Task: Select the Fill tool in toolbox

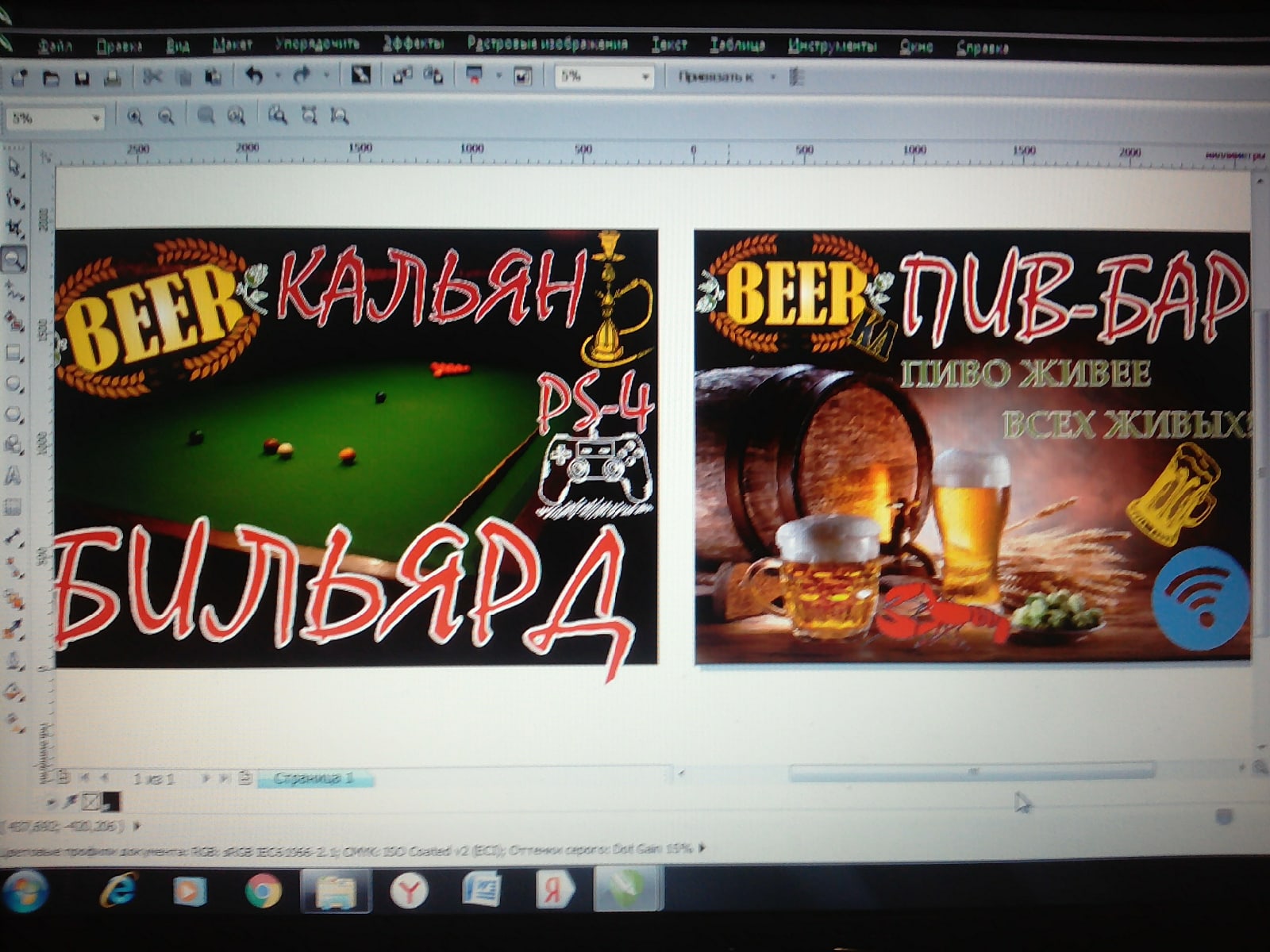Action: point(14,692)
